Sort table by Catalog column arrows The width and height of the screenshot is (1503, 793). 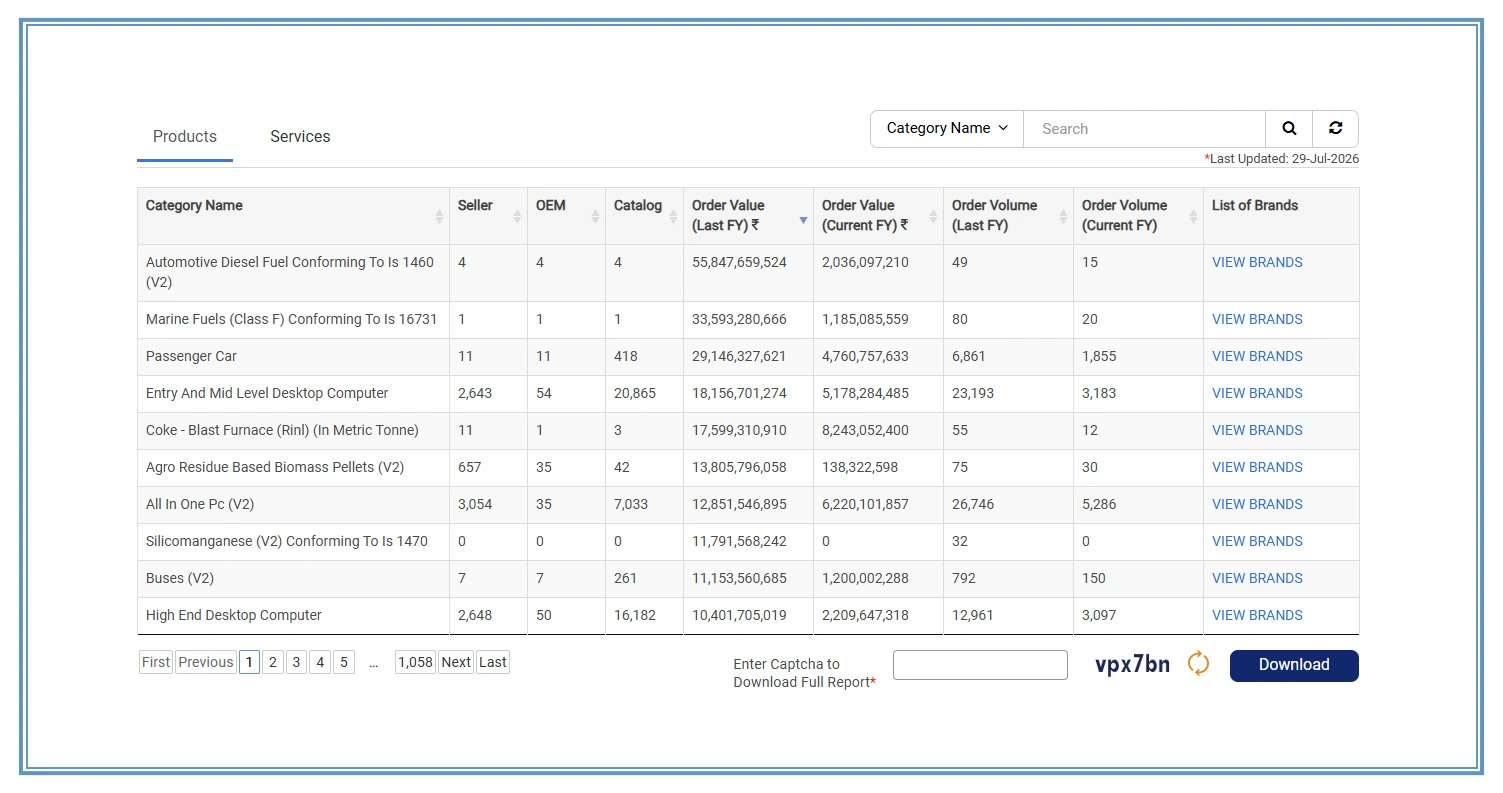[673, 216]
